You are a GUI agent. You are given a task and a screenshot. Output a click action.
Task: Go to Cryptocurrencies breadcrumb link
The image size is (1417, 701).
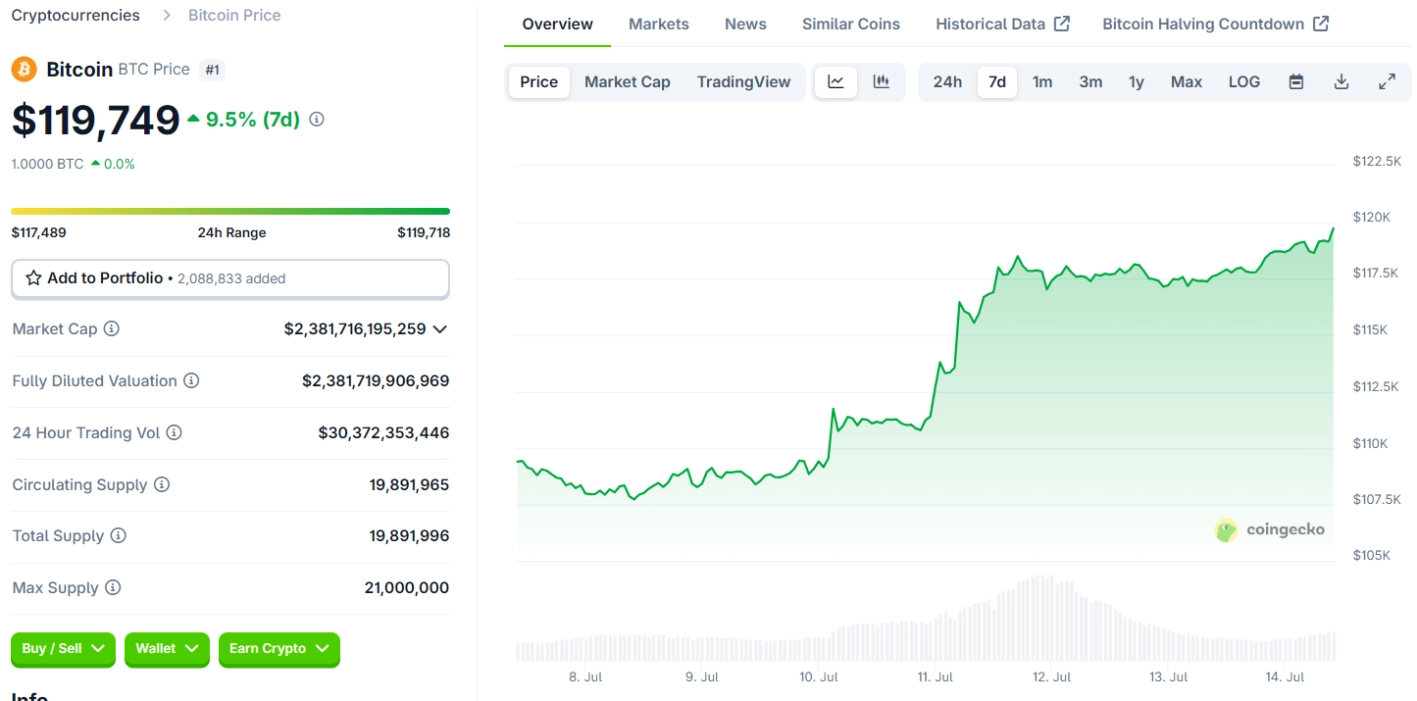75,15
